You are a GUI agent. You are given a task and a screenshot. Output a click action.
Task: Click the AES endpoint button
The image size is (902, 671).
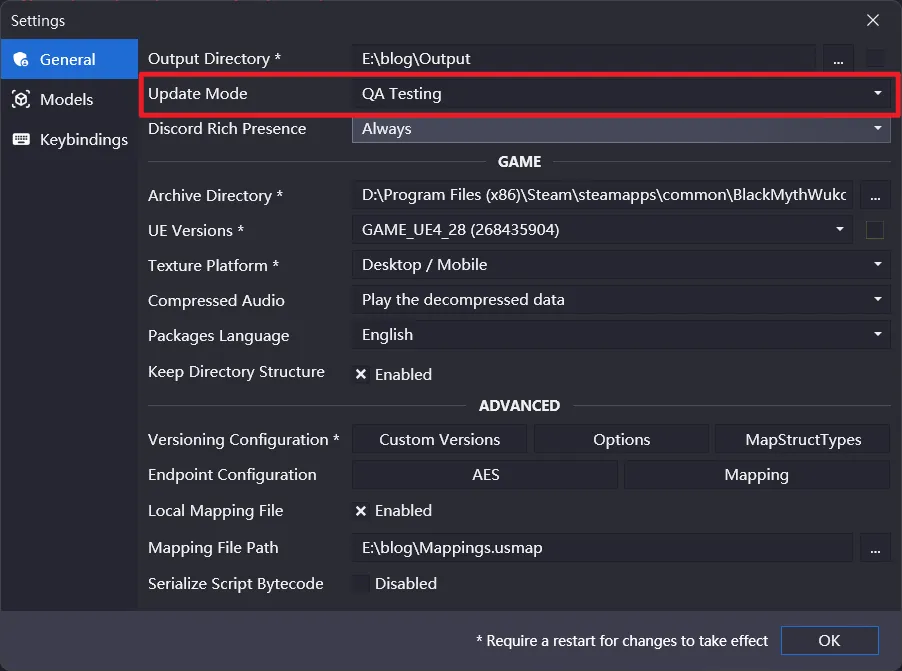(485, 475)
